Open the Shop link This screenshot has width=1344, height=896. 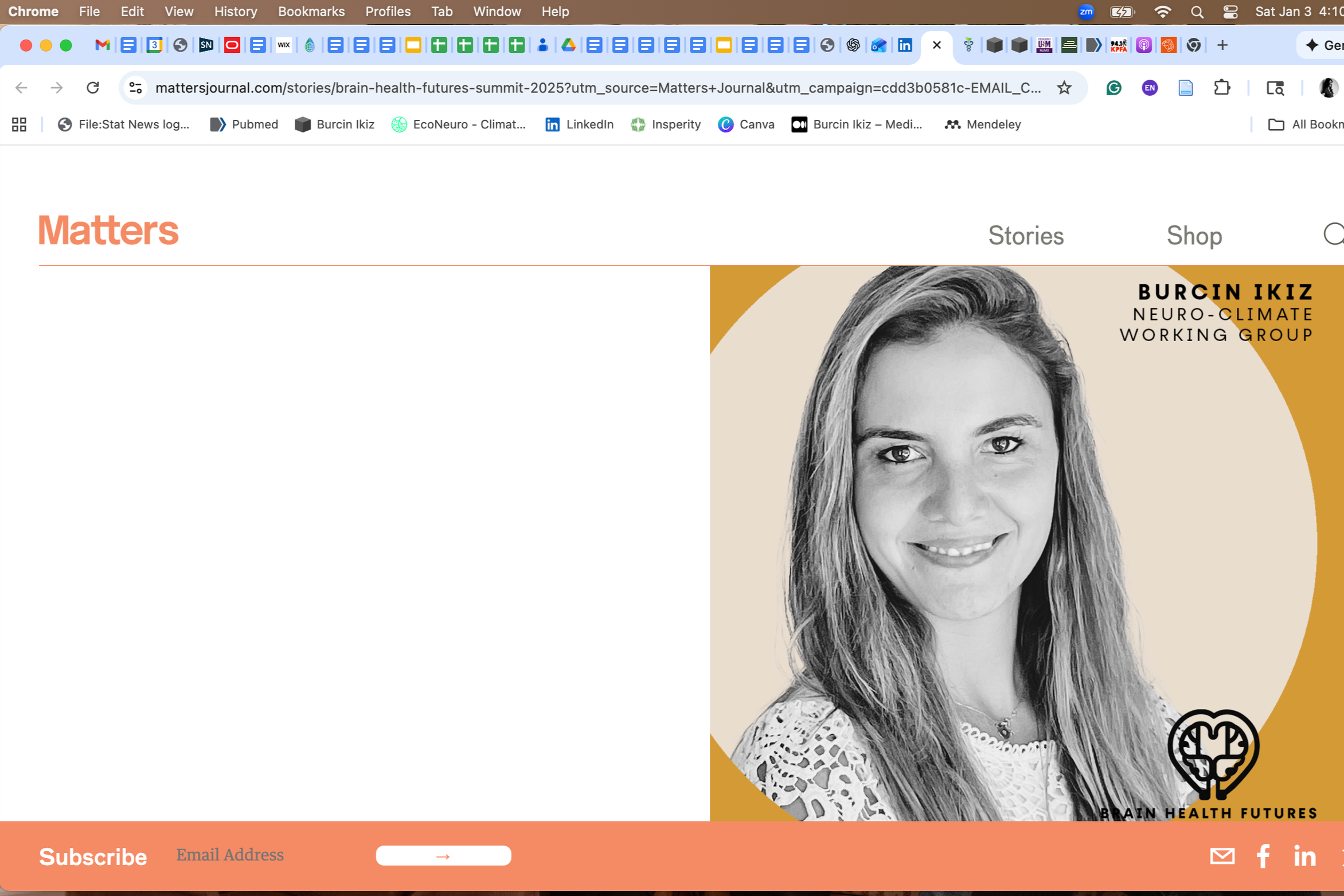(1194, 236)
